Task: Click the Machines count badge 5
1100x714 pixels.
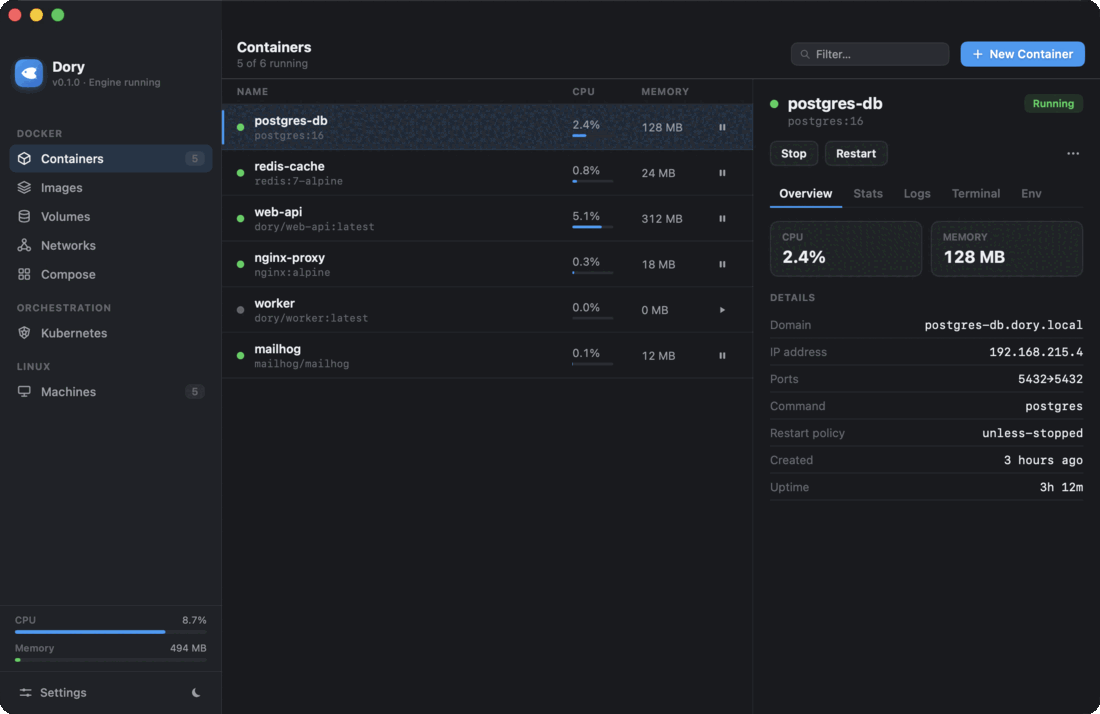Action: (194, 391)
